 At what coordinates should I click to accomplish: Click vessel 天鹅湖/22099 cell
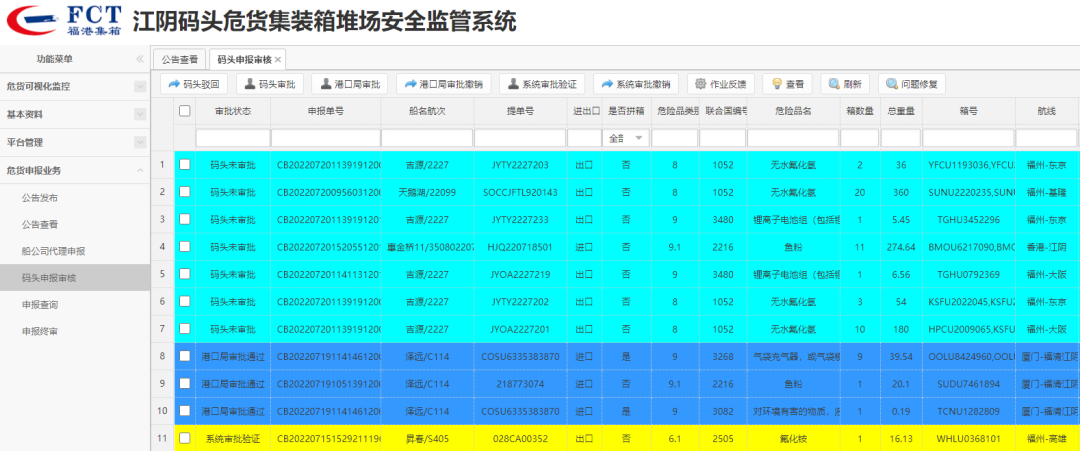[x=427, y=192]
